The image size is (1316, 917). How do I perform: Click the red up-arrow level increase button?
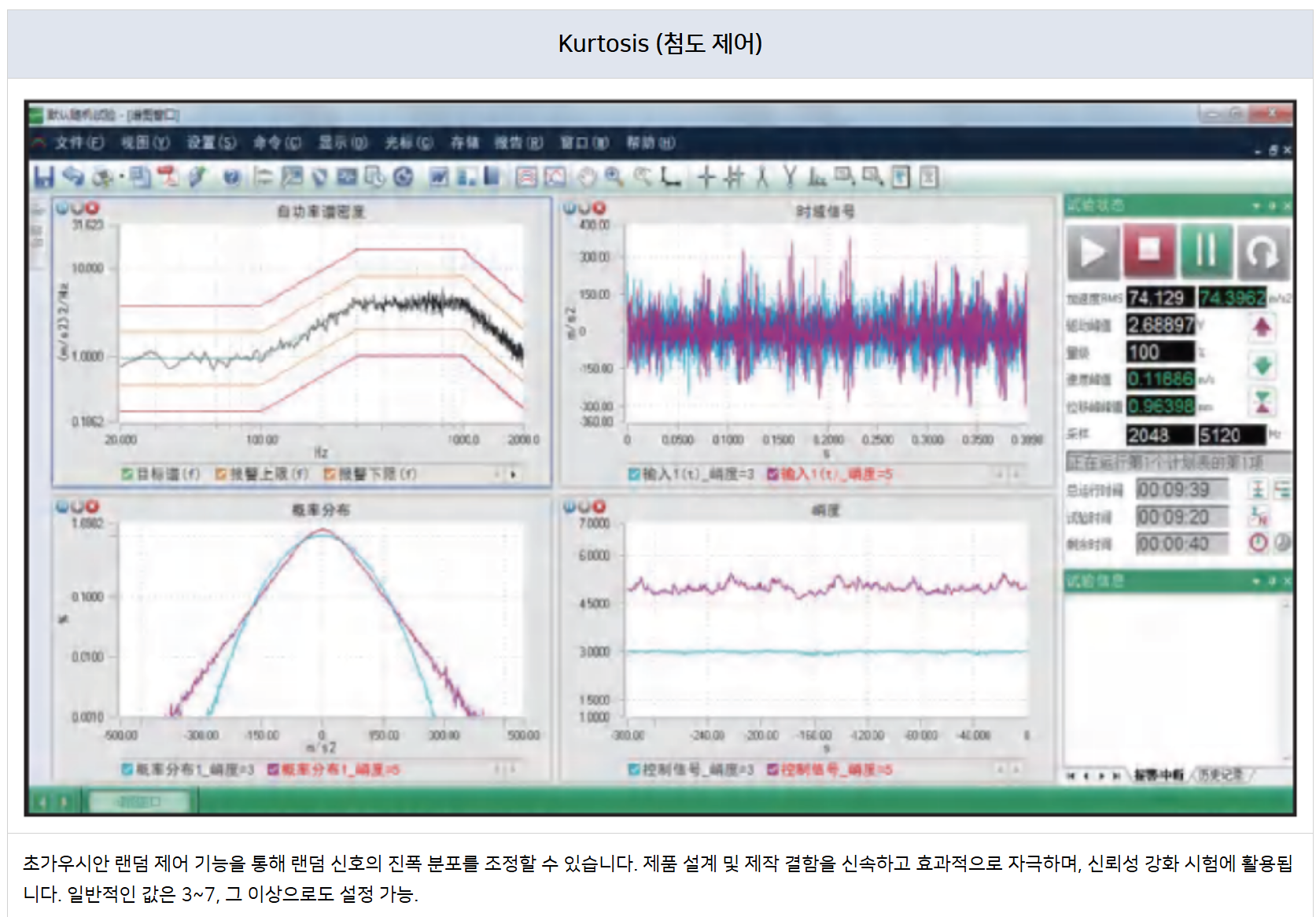(1262, 326)
